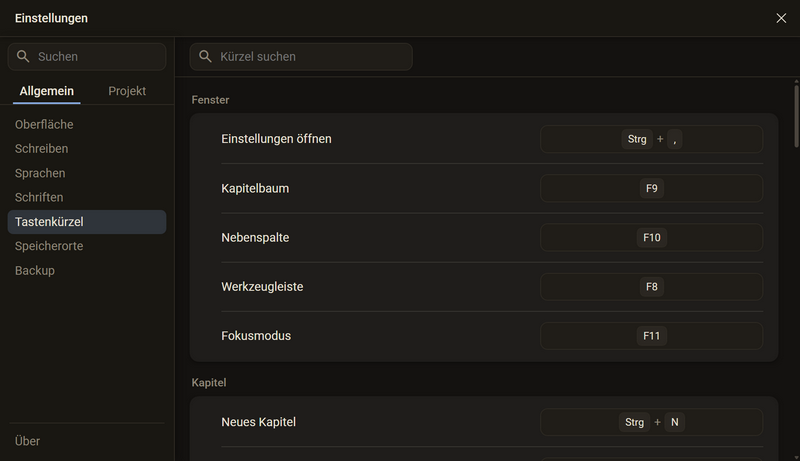Screen dimensions: 800x461
Task: Click the magnifier icon beside Kürzel suchen
Action: (x=205, y=56)
